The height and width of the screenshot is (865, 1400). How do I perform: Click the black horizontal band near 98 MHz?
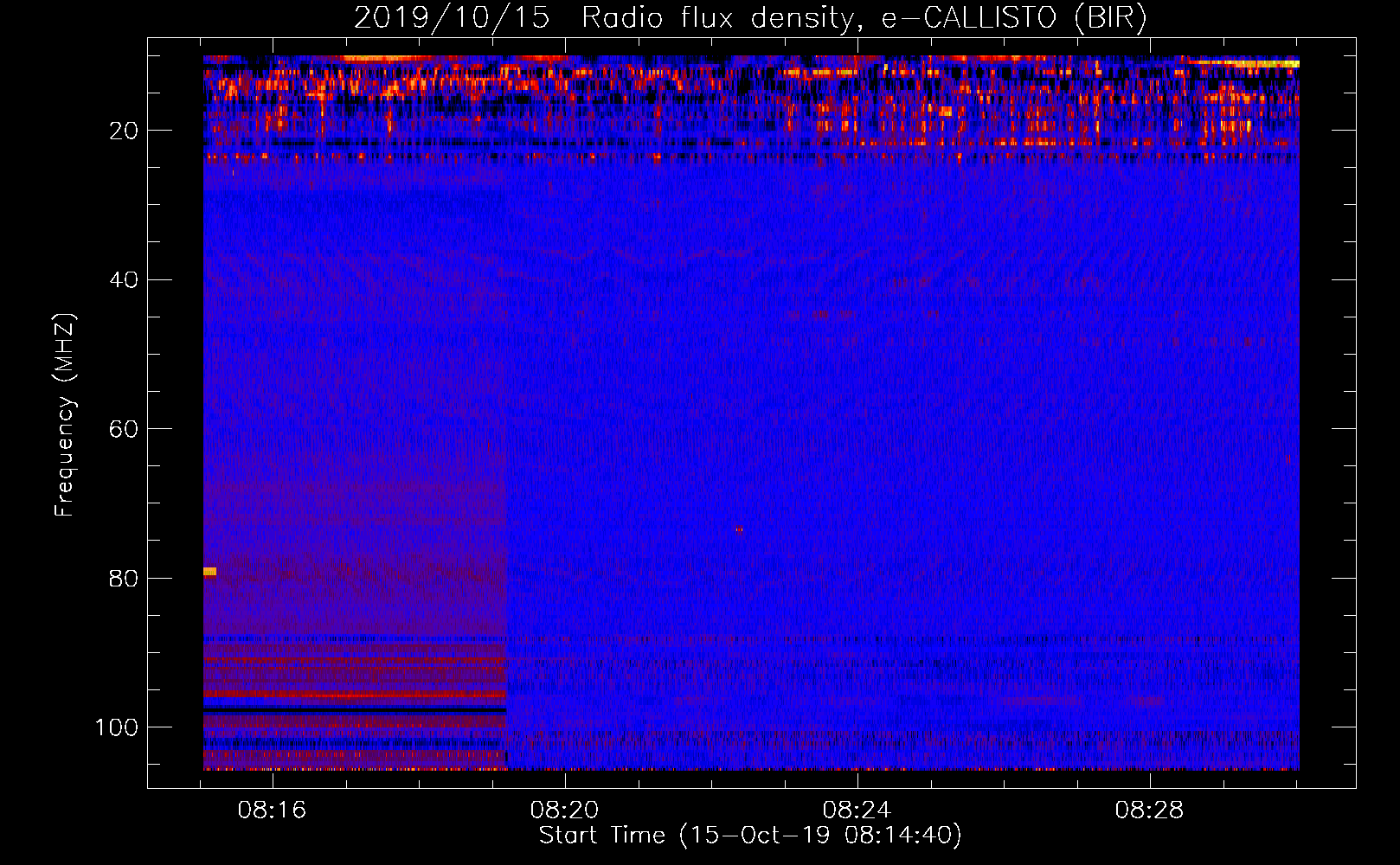[355, 710]
